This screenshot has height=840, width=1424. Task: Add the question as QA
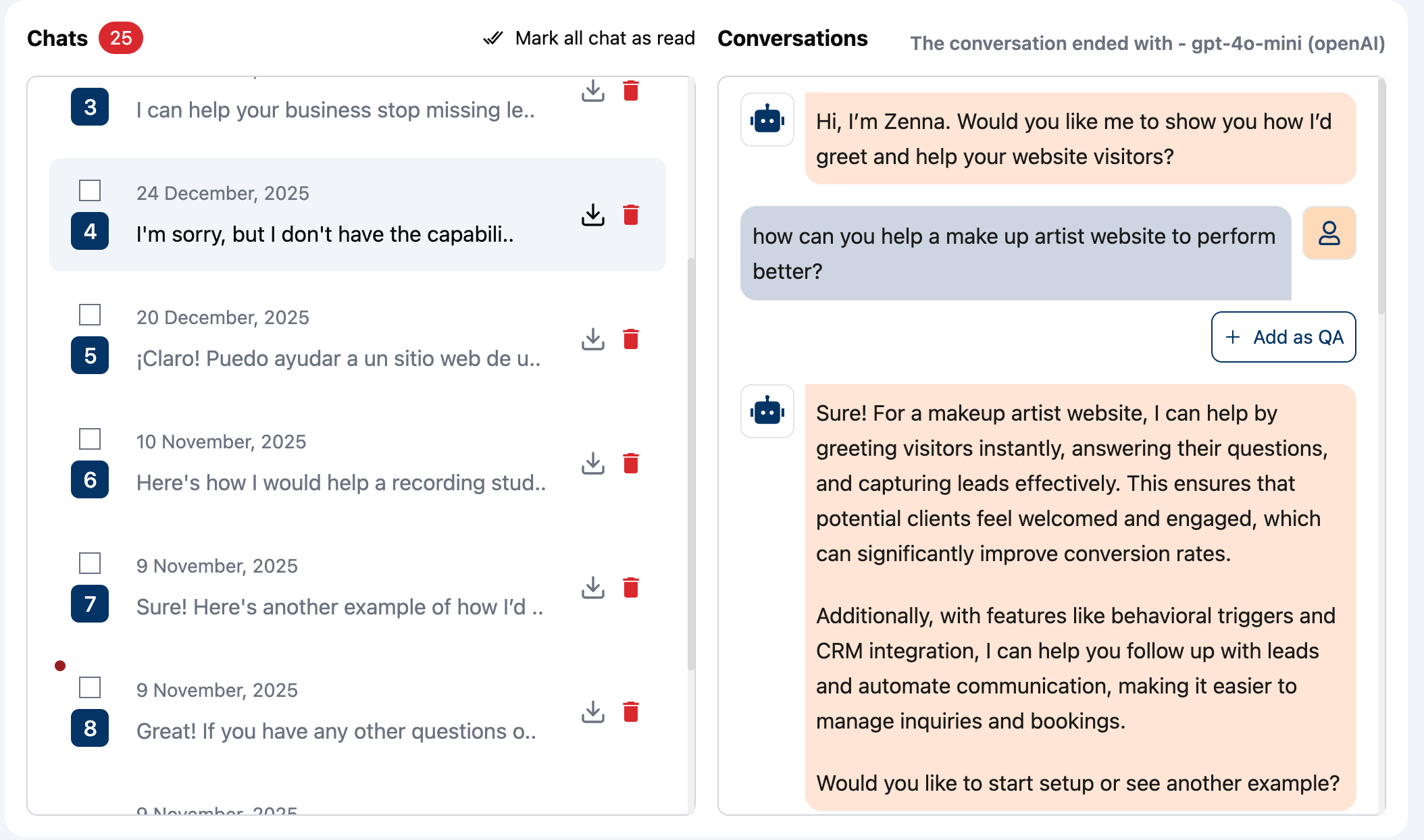click(x=1283, y=336)
